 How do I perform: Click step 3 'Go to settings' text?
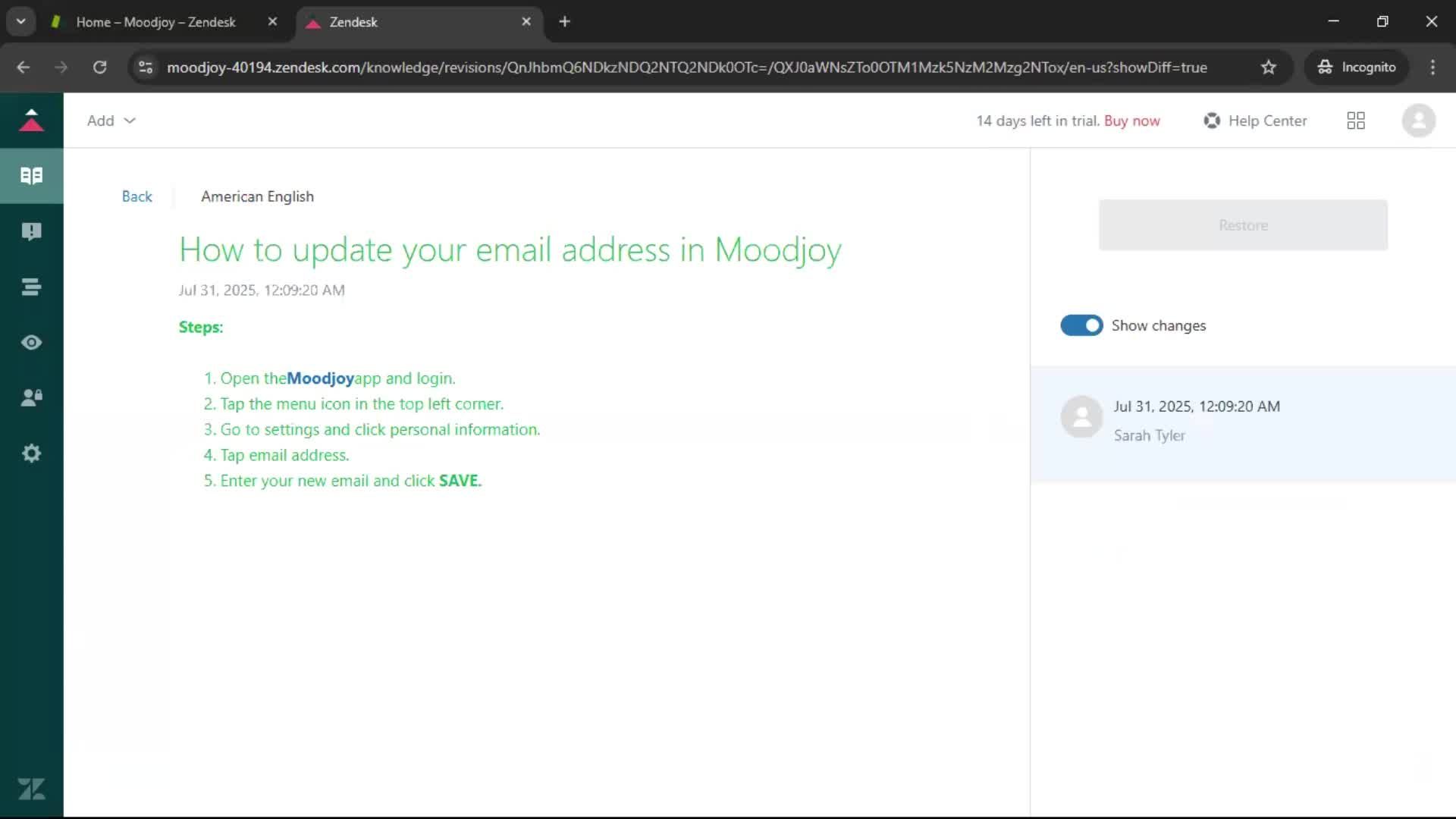380,430
